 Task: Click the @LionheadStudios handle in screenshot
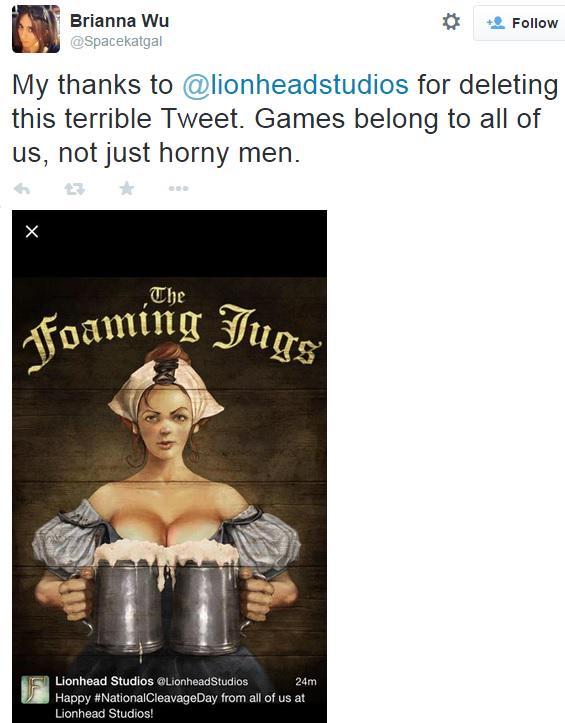click(202, 682)
